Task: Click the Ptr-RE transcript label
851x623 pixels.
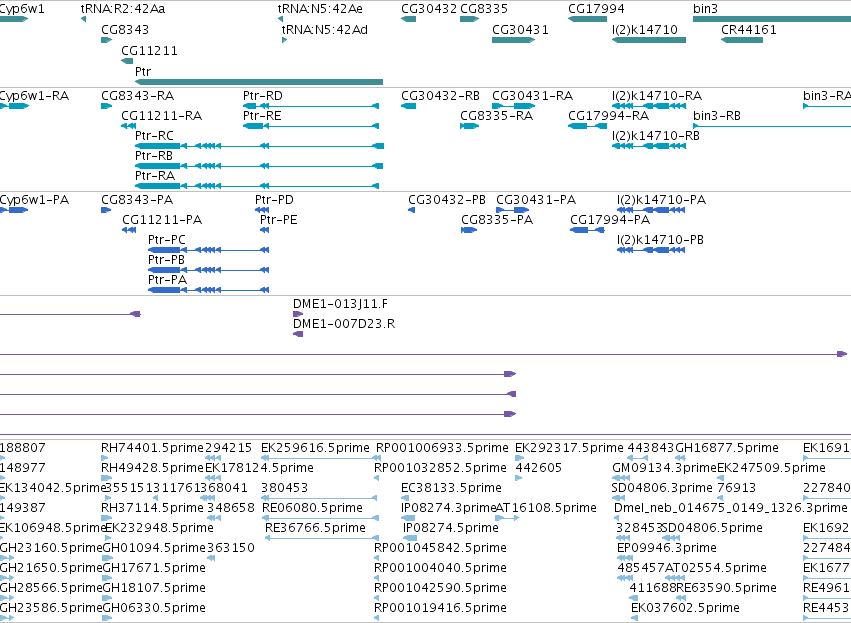Action: 262,116
